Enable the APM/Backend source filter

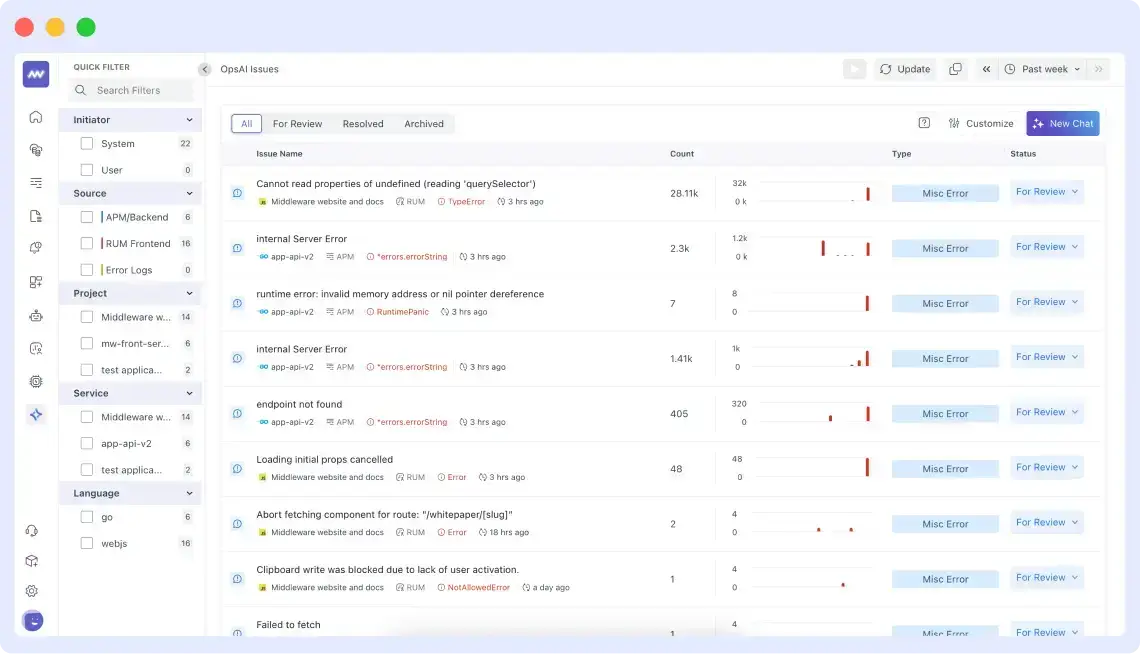87,216
